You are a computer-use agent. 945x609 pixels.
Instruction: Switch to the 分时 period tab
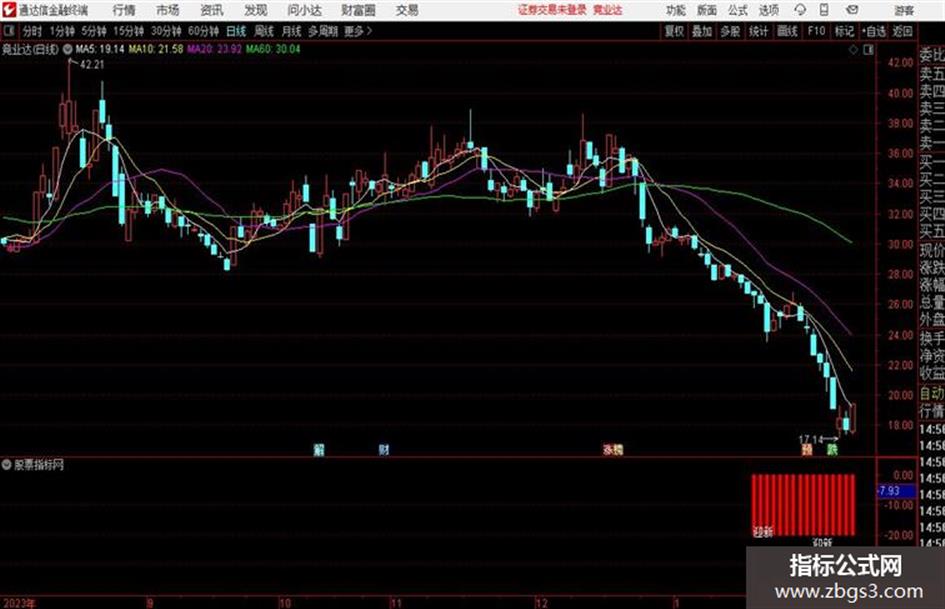33,31
